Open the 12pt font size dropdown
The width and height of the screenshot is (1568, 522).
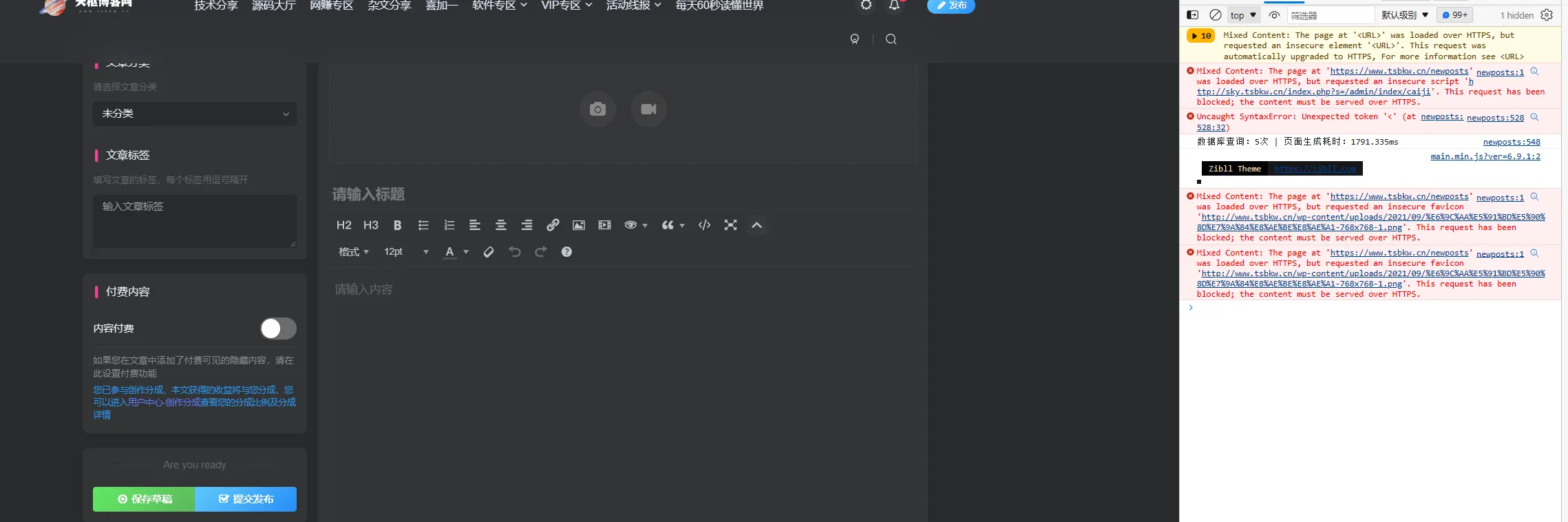[x=406, y=252]
